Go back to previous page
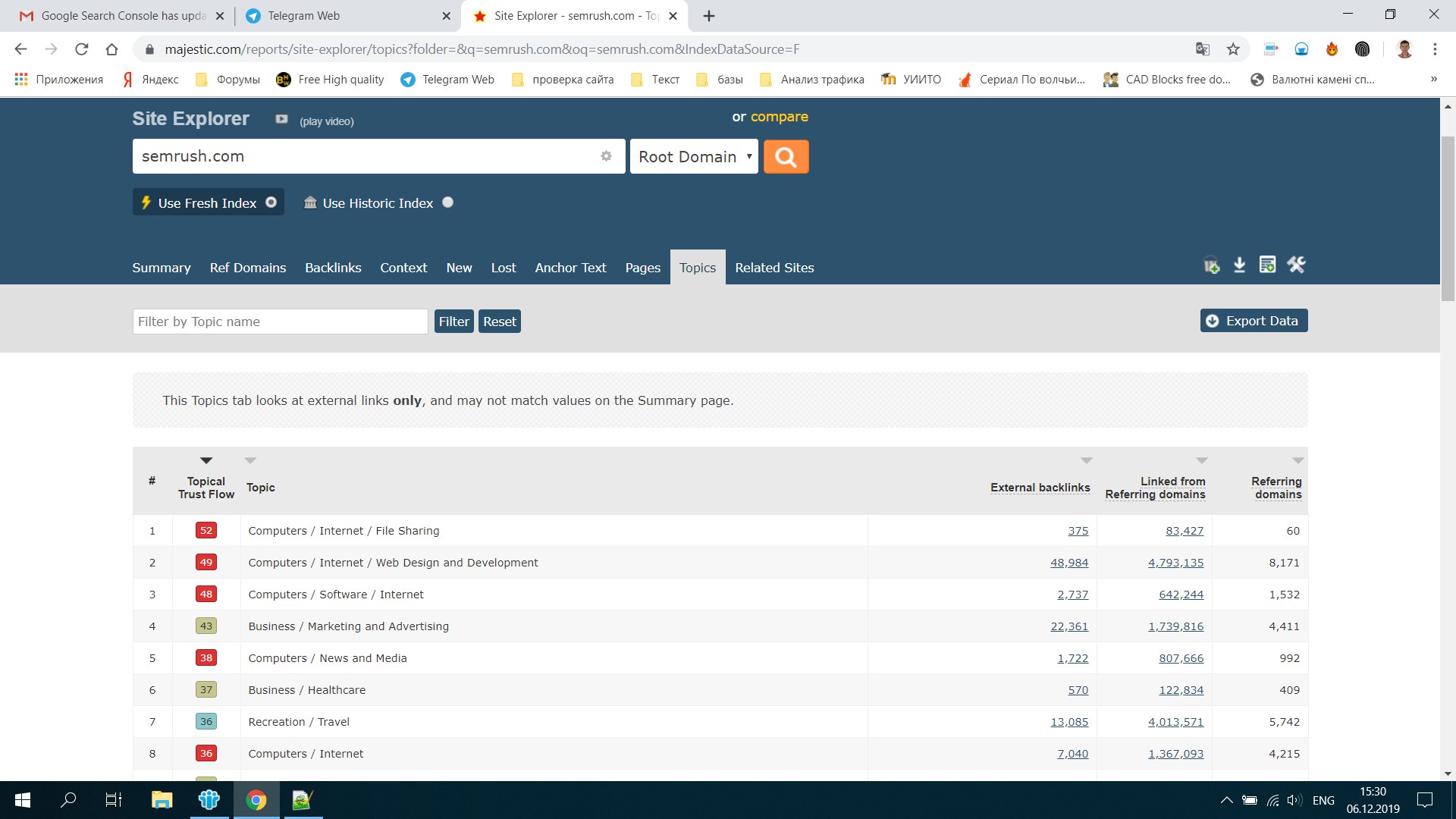This screenshot has width=1456, height=819. pos(20,49)
